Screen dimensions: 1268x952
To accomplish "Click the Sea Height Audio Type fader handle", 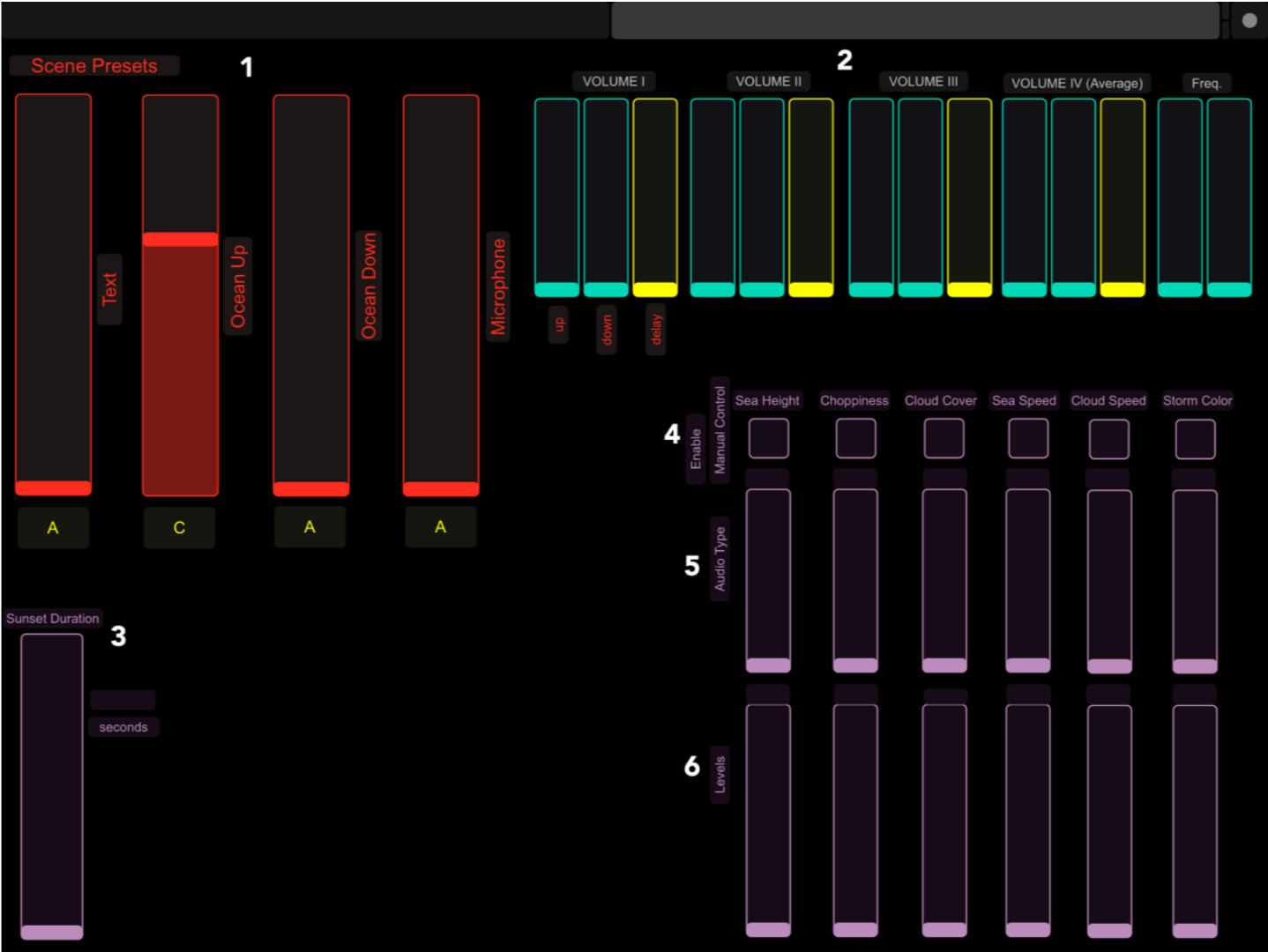I will coord(768,665).
